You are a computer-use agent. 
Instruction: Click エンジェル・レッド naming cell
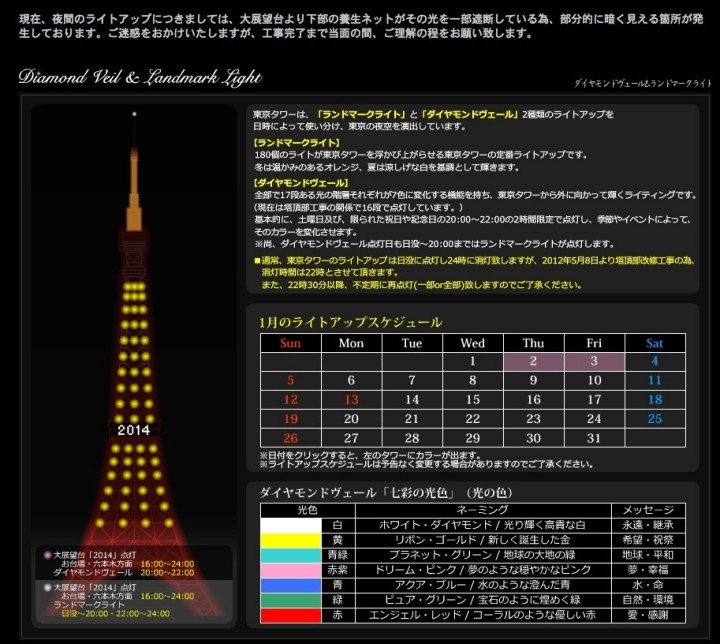pos(483,616)
